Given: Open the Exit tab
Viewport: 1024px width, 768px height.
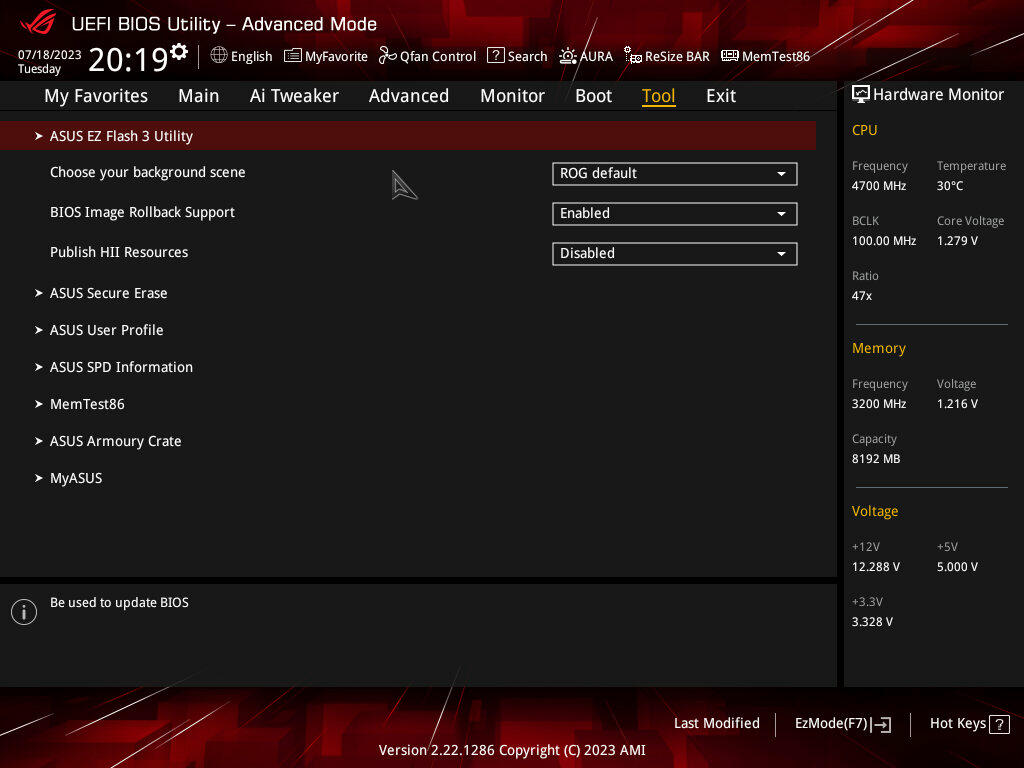Looking at the screenshot, I should click(x=721, y=96).
